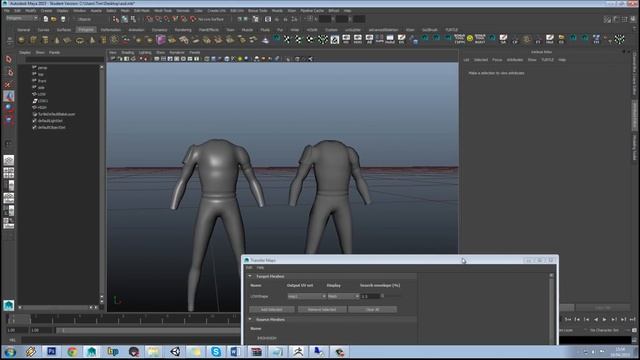The width and height of the screenshot is (640, 360).
Task: Click the New Scene icon
Action: [45, 19]
